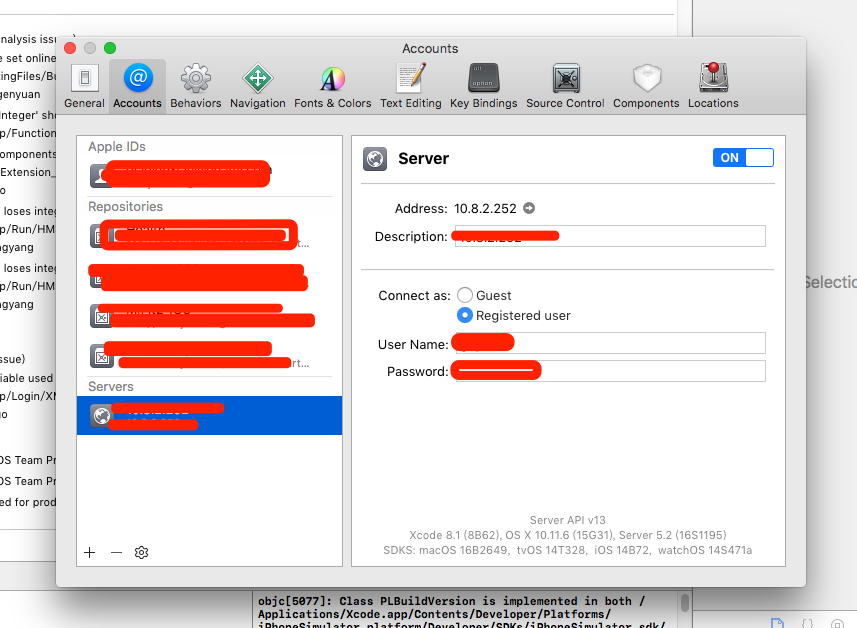Open the Text Editing preferences pane

pyautogui.click(x=410, y=86)
